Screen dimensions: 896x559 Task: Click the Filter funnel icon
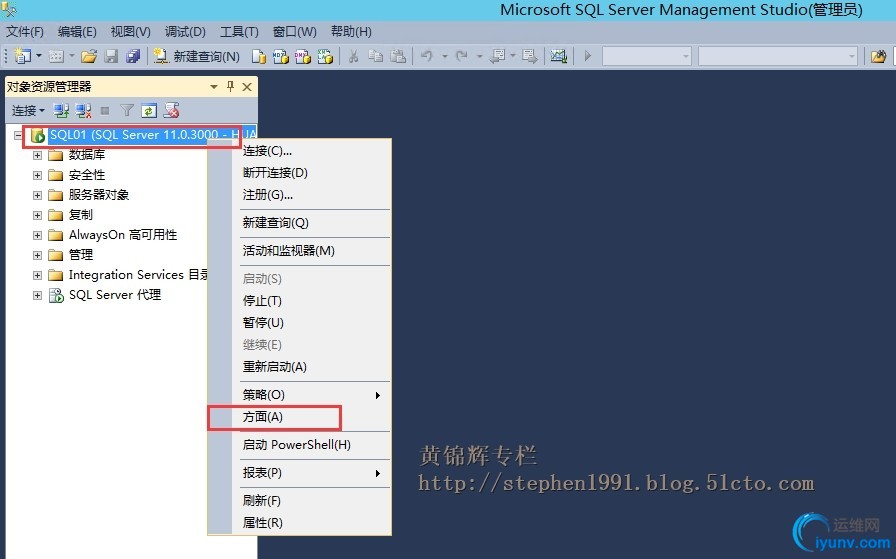click(x=127, y=110)
